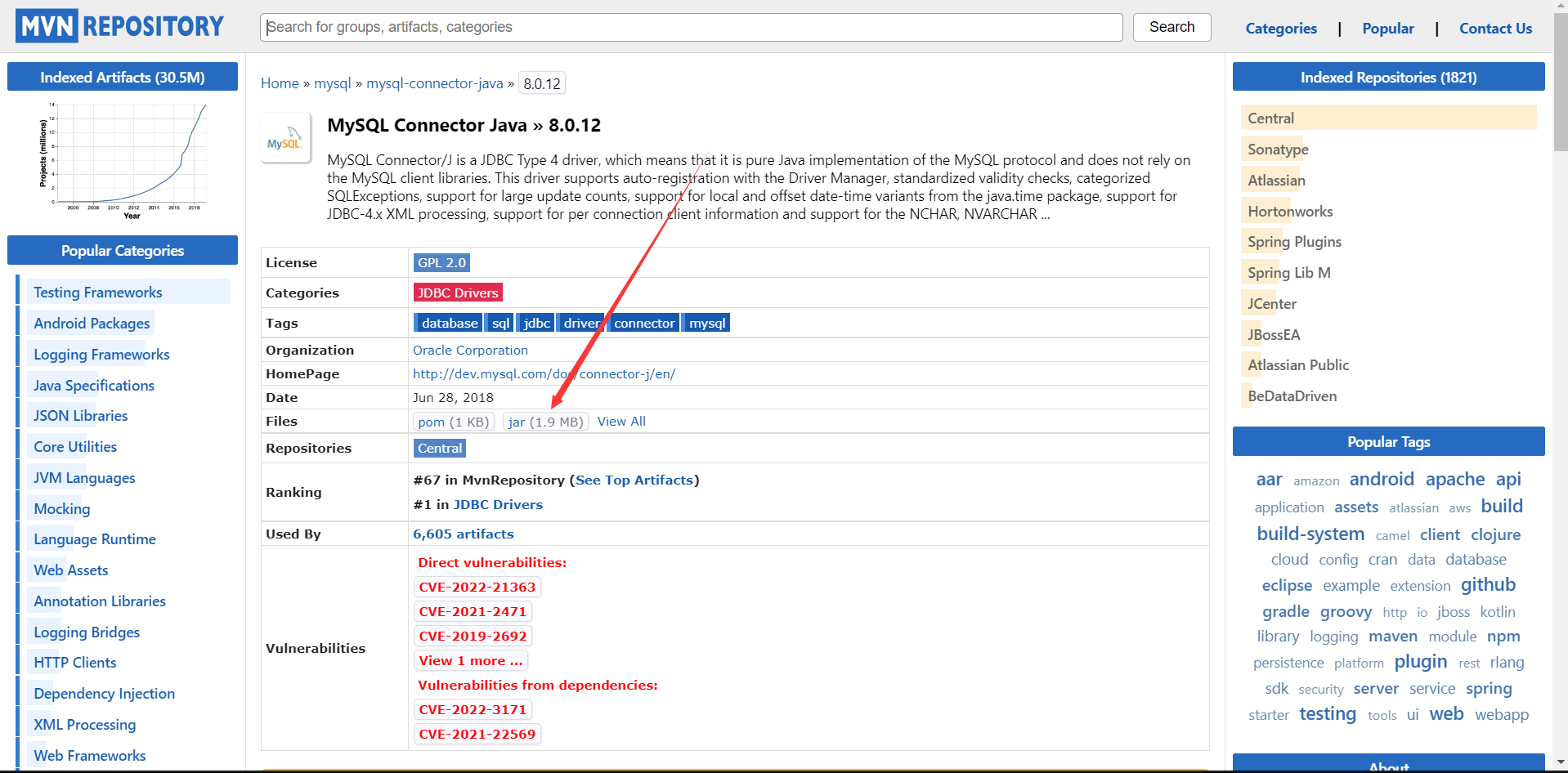This screenshot has width=1568, height=773.
Task: Click View All files link
Action: pyautogui.click(x=621, y=422)
